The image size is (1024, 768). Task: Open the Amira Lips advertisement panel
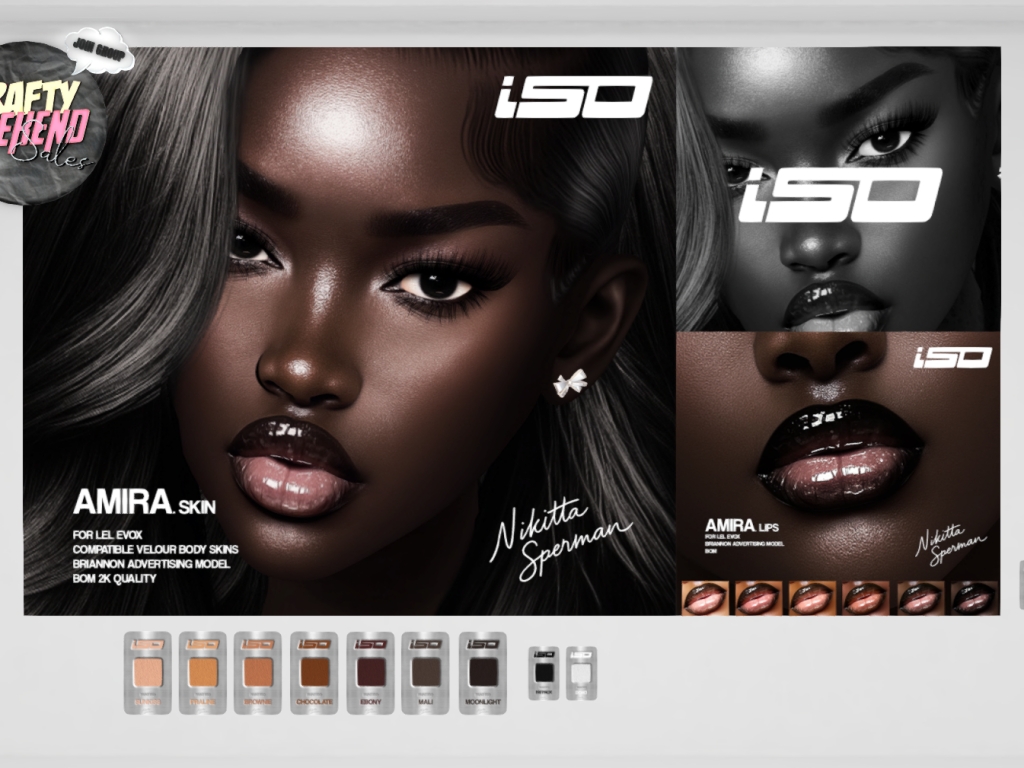click(x=838, y=450)
